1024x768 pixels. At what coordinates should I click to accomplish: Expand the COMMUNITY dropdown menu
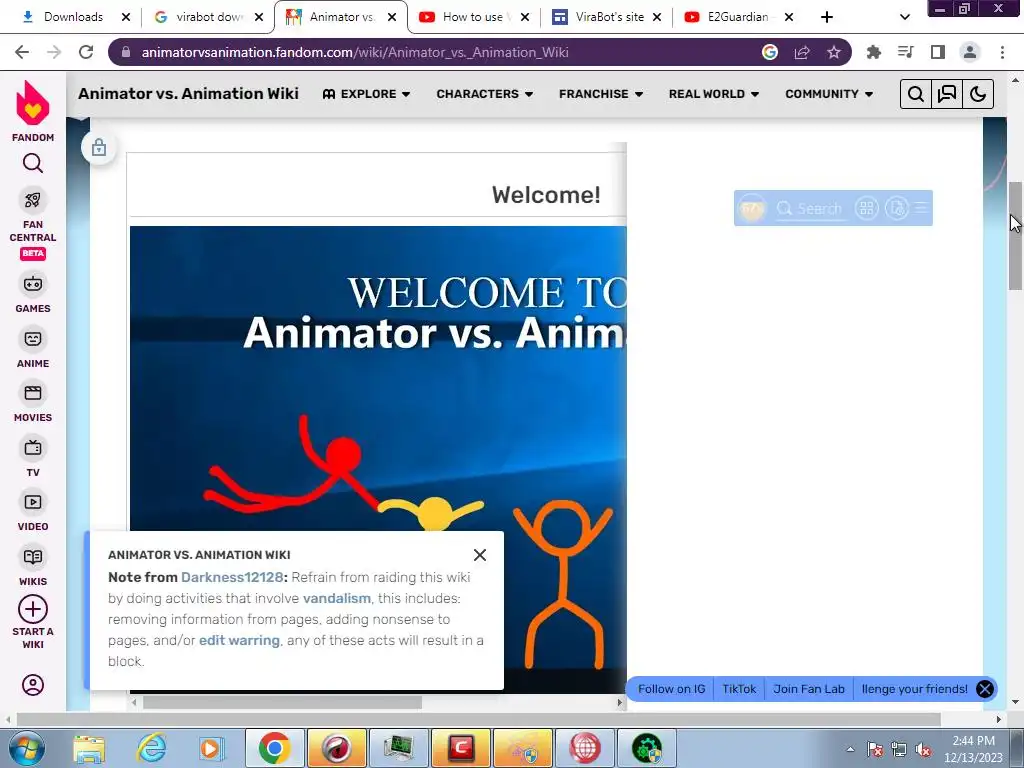pyautogui.click(x=829, y=94)
